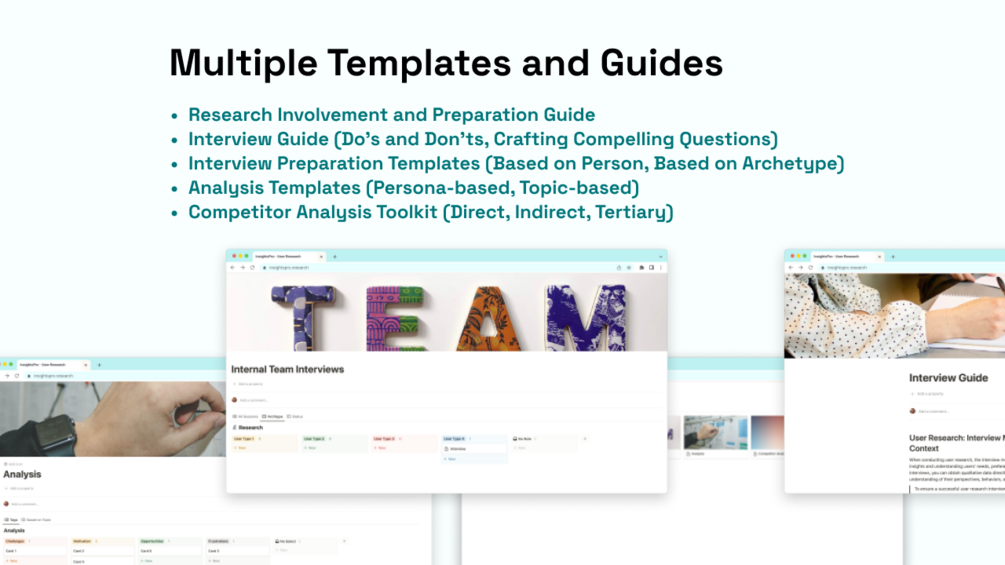The image size is (1005, 565).
Task: Add new card under User Type 3
Action: (x=380, y=448)
